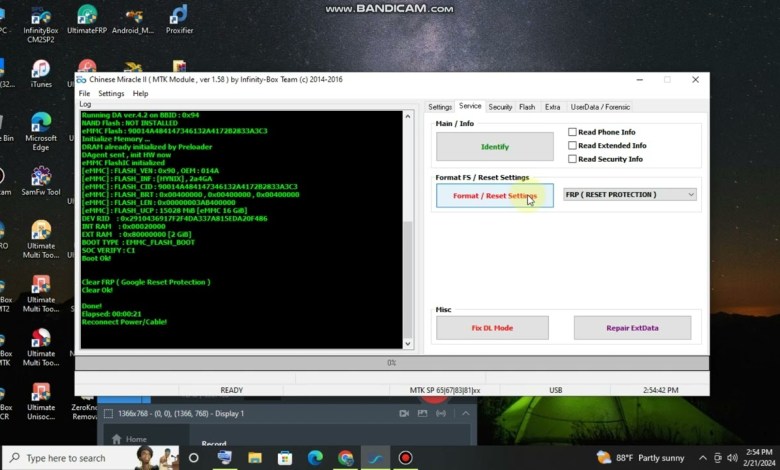Click the READY status bar entry
This screenshot has height=470, width=780.
[x=232, y=390]
